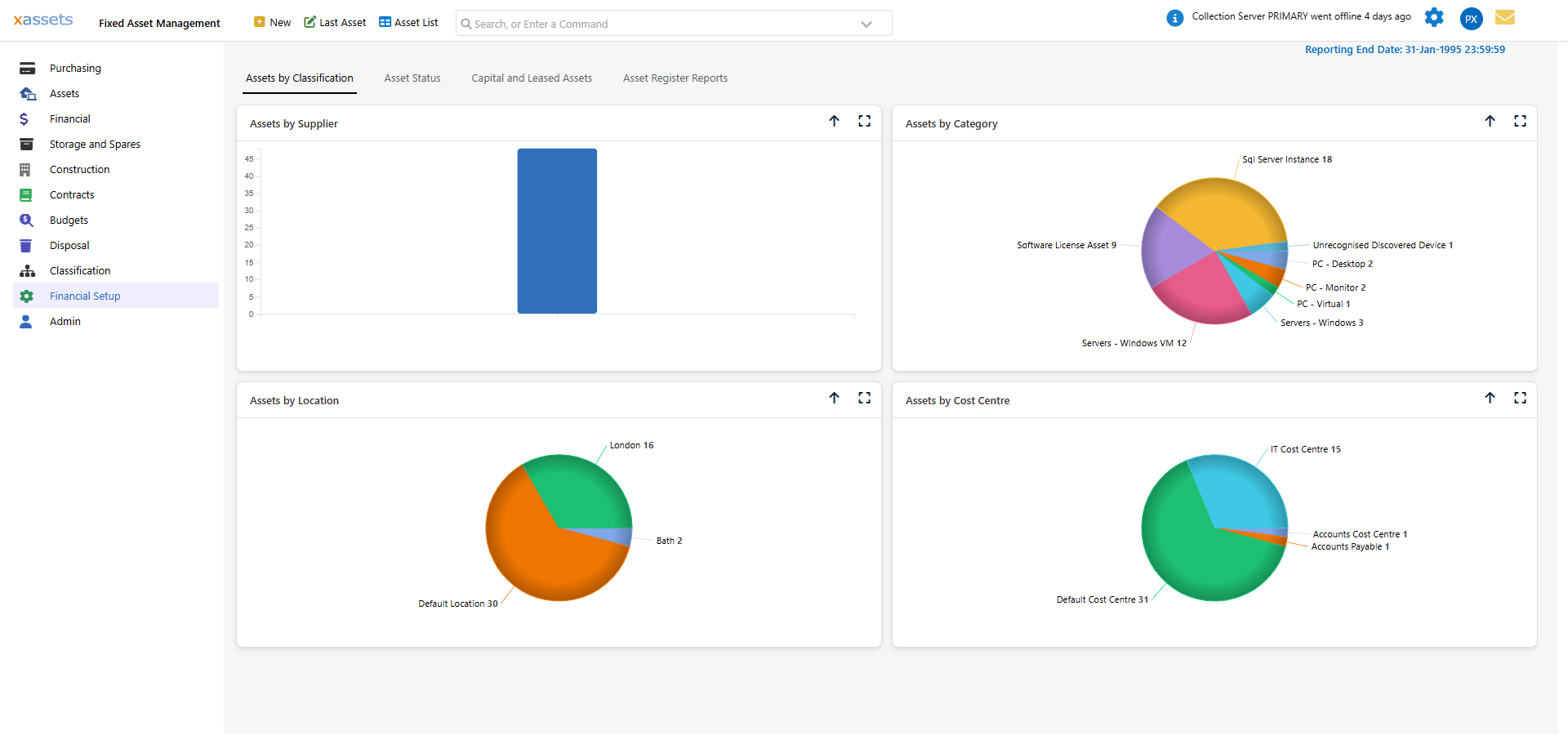Click the Last Asset edit icon

tap(310, 22)
